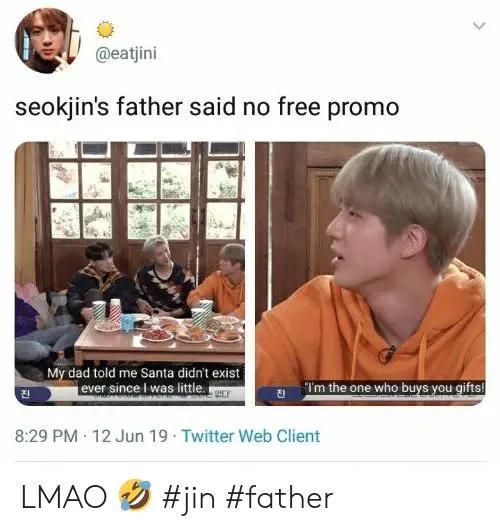Open the #jin hashtag
Screen dimensions: 500x531
click(189, 498)
